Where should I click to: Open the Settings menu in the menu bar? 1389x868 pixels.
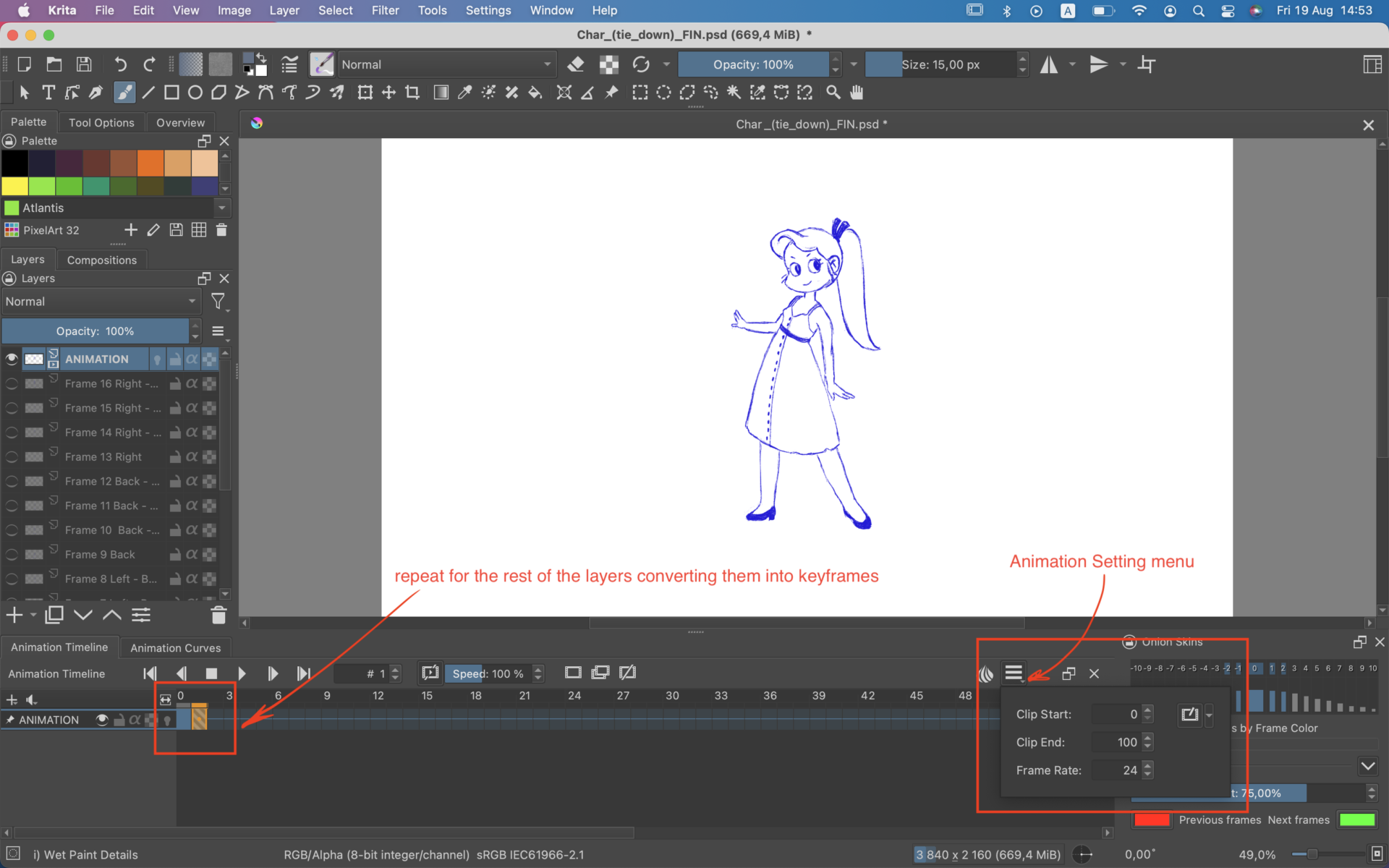[x=488, y=10]
